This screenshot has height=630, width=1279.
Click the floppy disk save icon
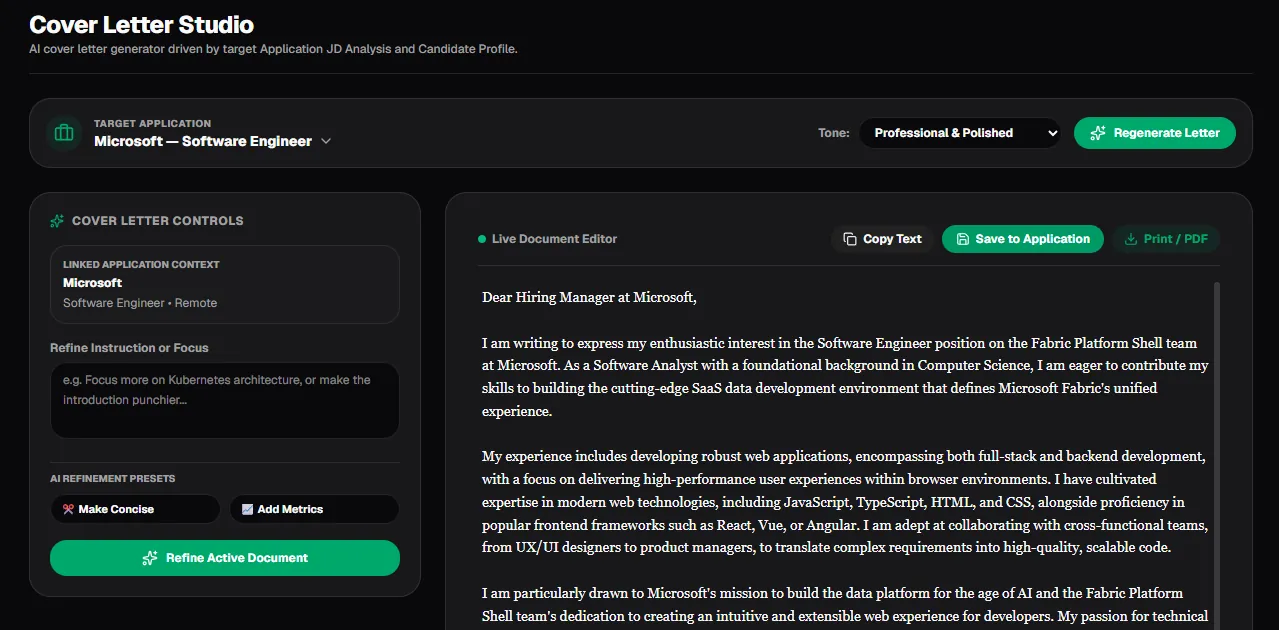click(x=962, y=239)
